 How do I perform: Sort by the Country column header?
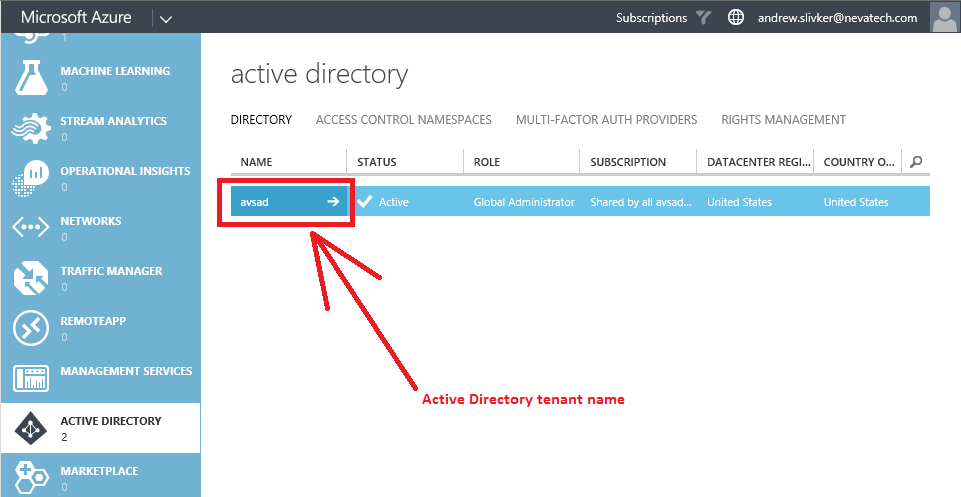click(859, 162)
